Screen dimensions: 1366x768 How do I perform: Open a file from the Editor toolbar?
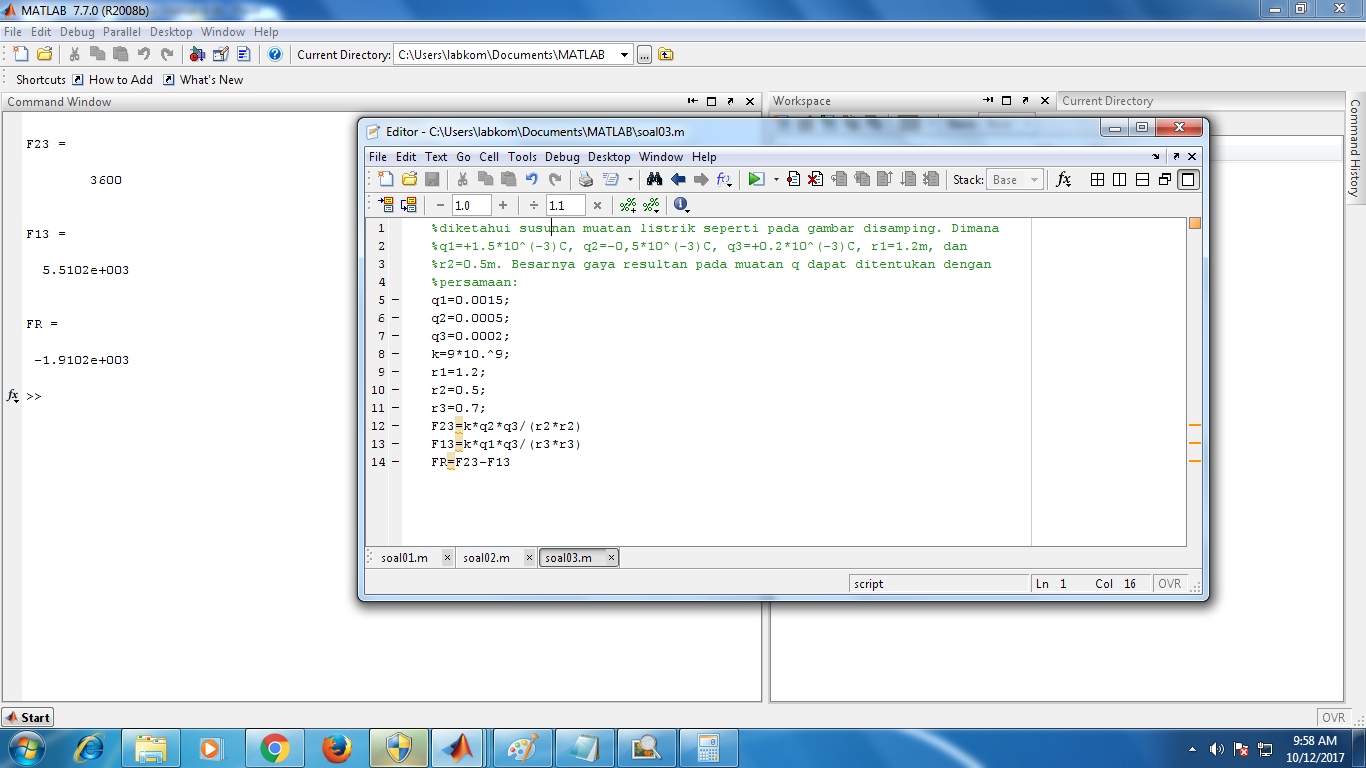pyautogui.click(x=409, y=179)
